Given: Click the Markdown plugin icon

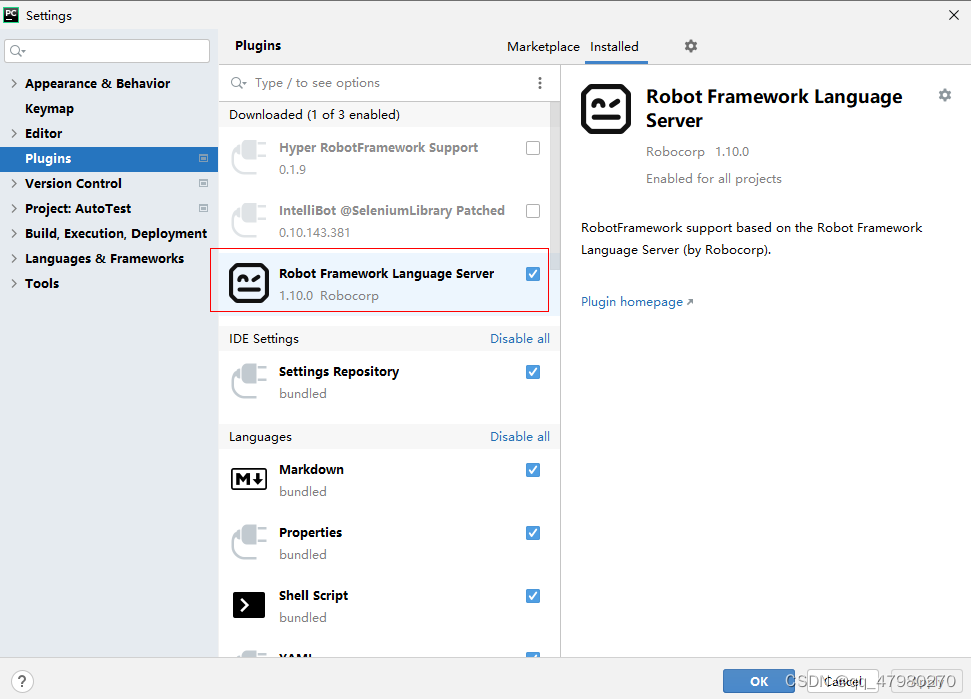Looking at the screenshot, I should [249, 479].
